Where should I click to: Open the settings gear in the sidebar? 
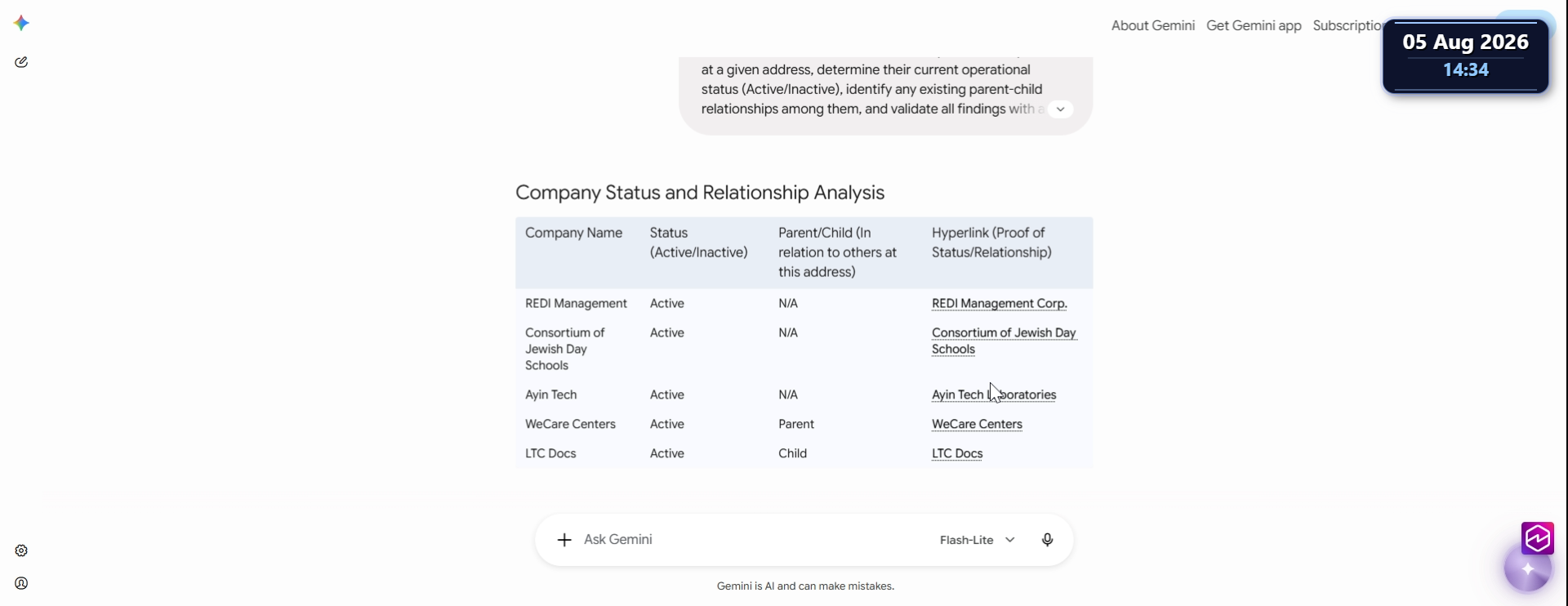21,550
